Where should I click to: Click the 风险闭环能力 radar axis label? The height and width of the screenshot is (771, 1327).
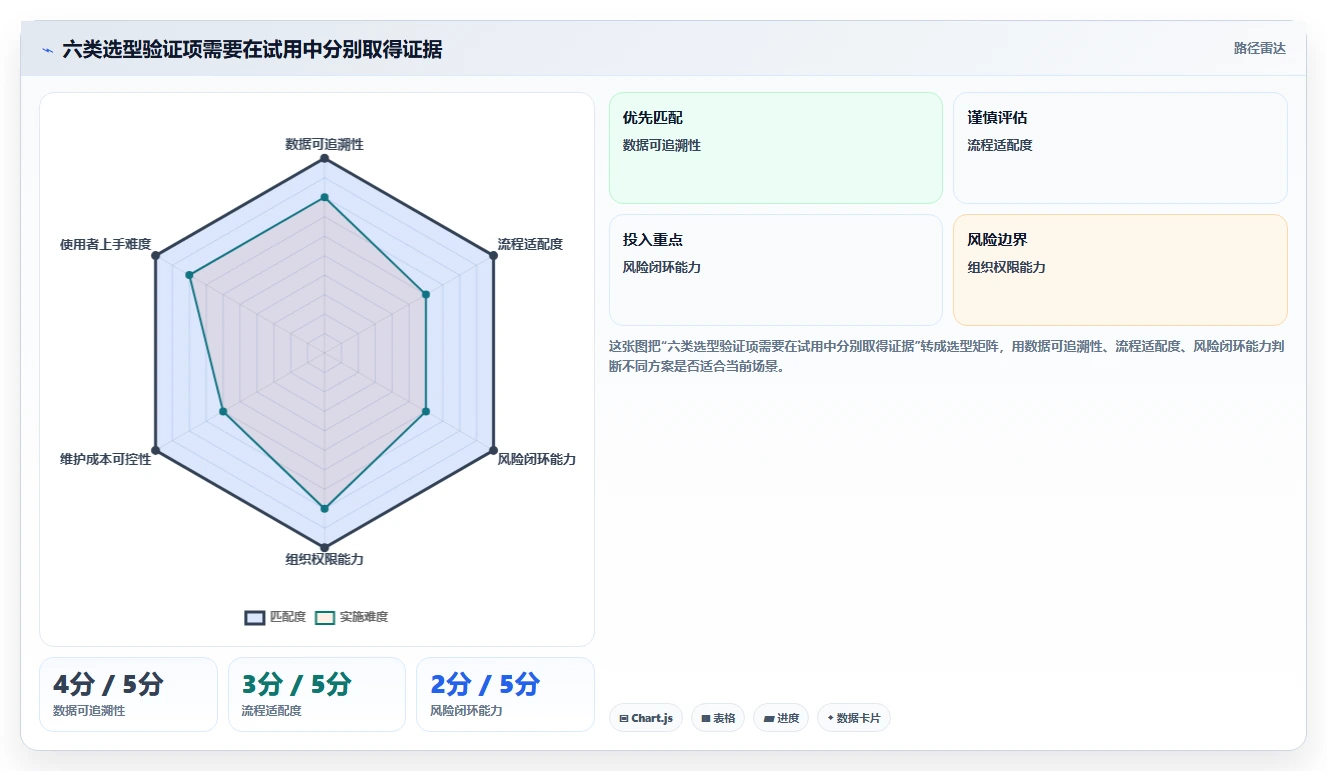[x=537, y=459]
